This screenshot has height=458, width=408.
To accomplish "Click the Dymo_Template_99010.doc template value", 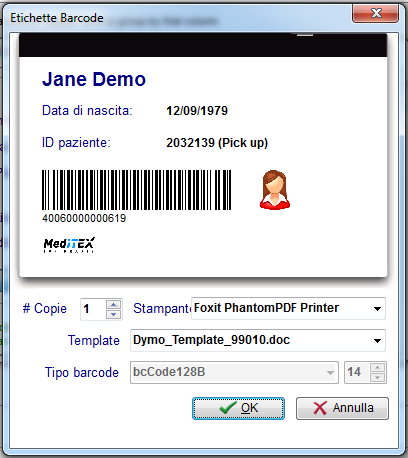I will 212,340.
